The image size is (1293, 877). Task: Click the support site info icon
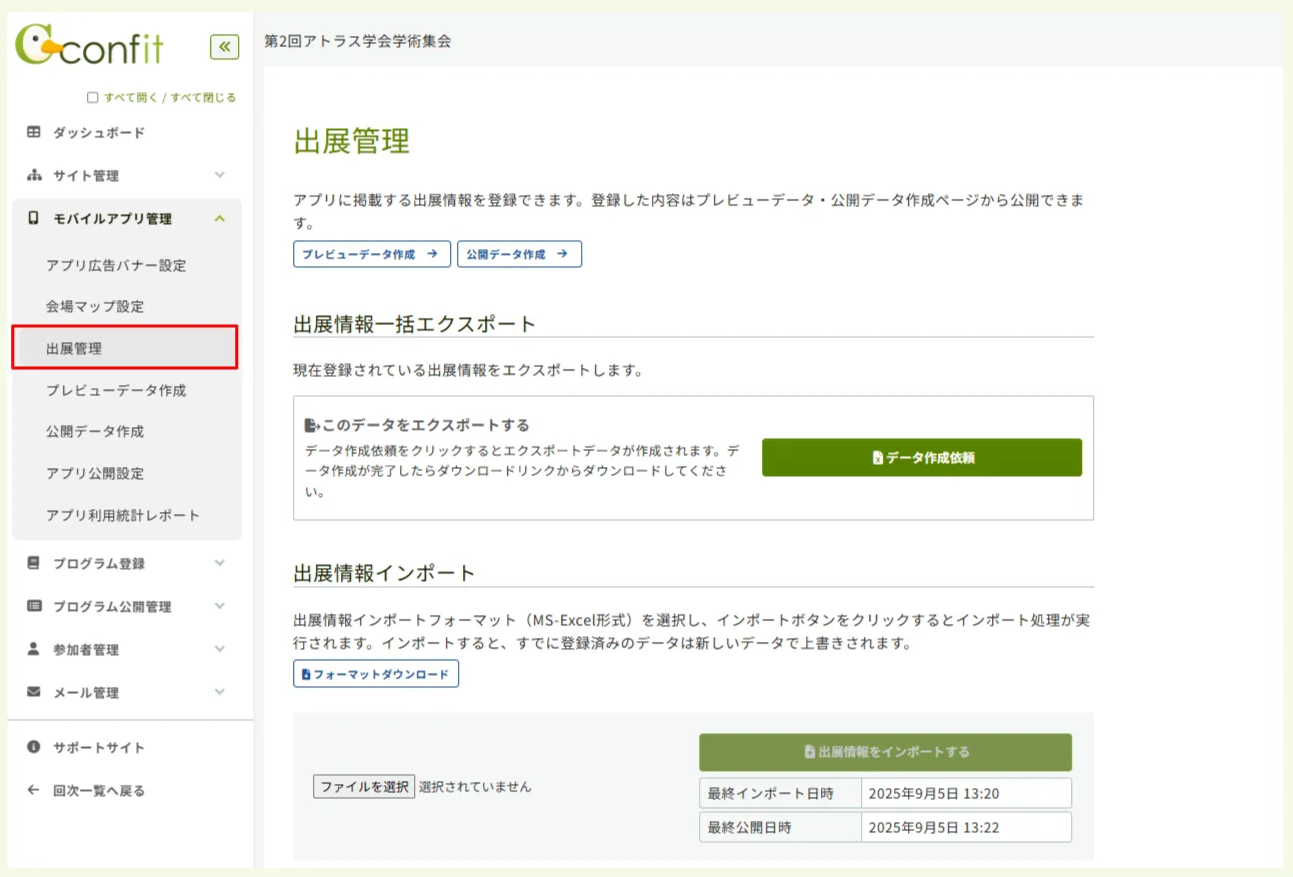pyautogui.click(x=34, y=747)
